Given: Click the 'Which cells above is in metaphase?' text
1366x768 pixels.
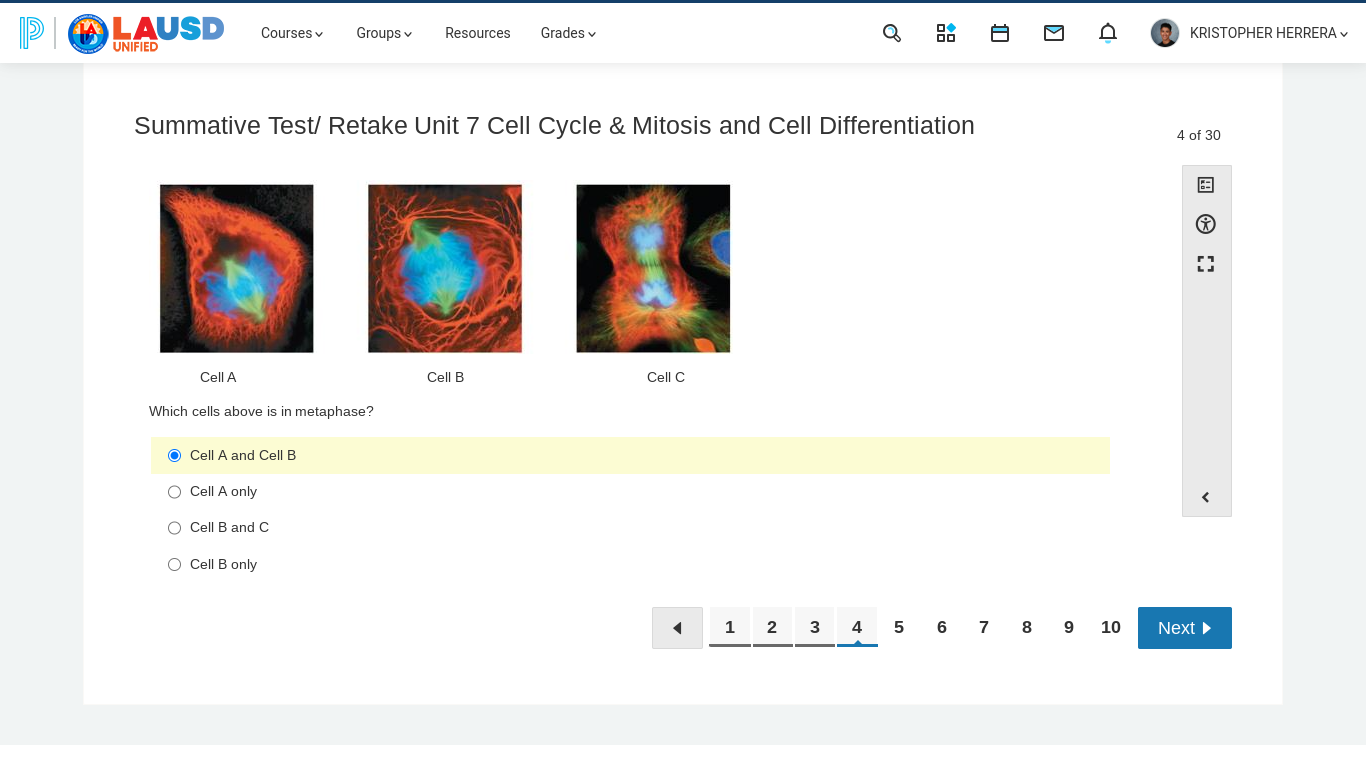Looking at the screenshot, I should 261,411.
